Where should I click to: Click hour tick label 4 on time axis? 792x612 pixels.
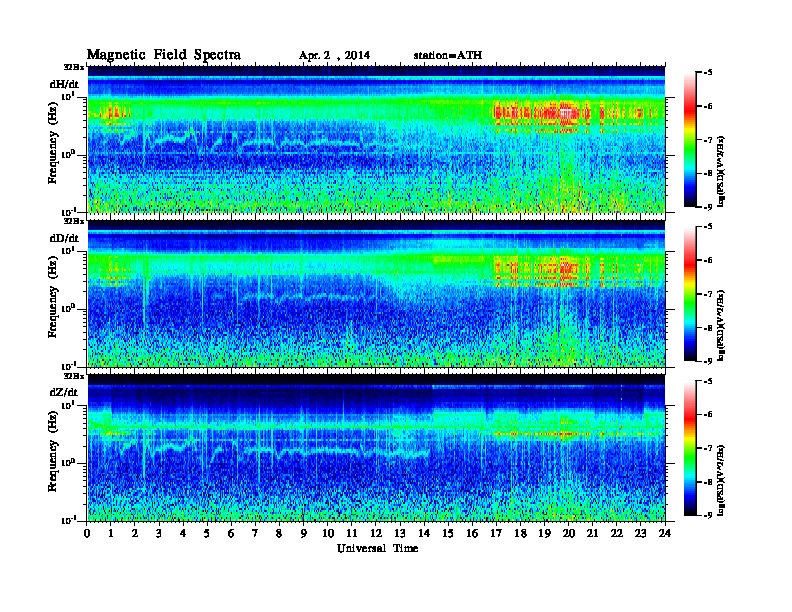(x=183, y=533)
